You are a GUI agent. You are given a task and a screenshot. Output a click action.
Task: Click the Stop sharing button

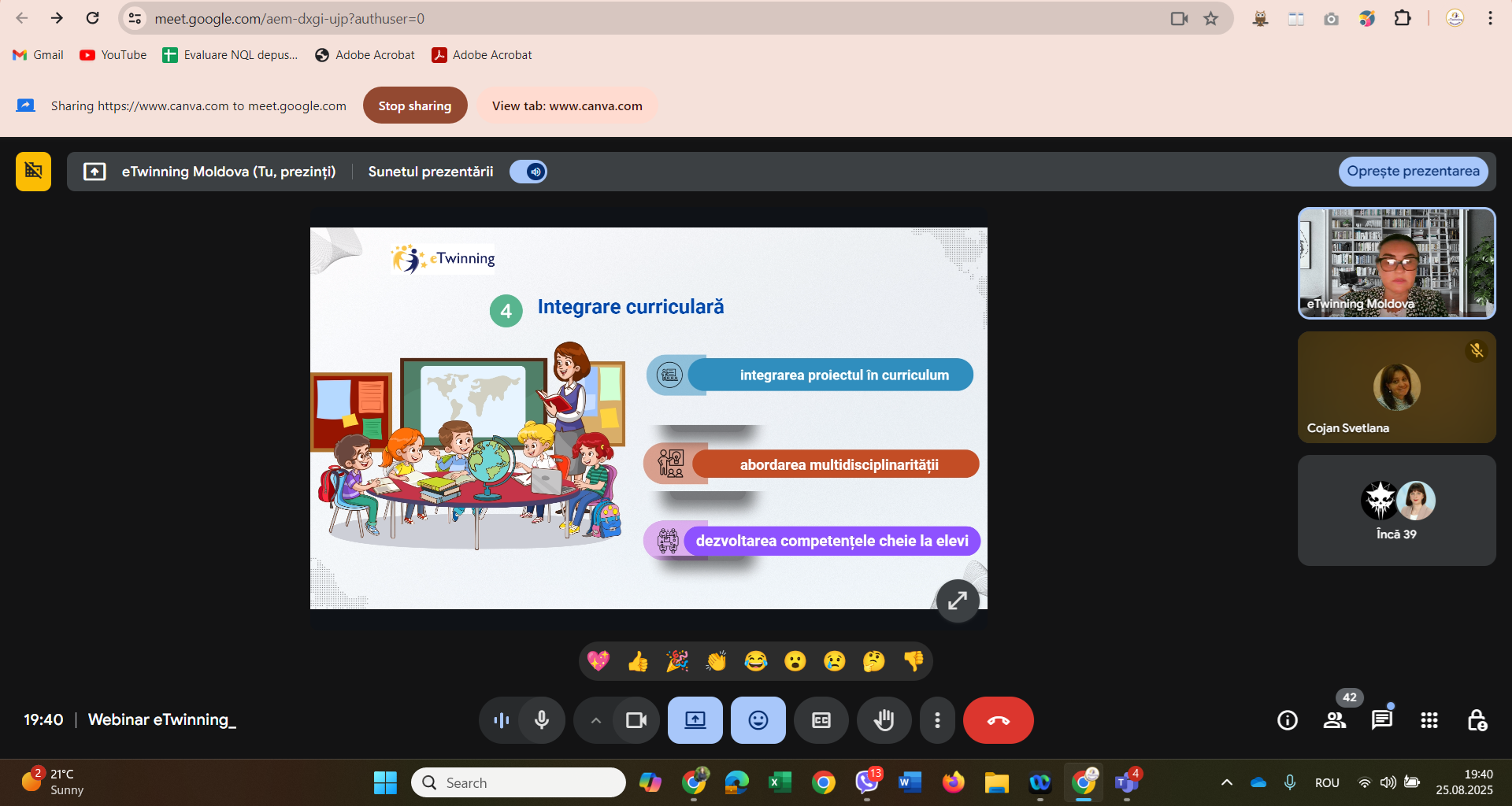pos(415,105)
